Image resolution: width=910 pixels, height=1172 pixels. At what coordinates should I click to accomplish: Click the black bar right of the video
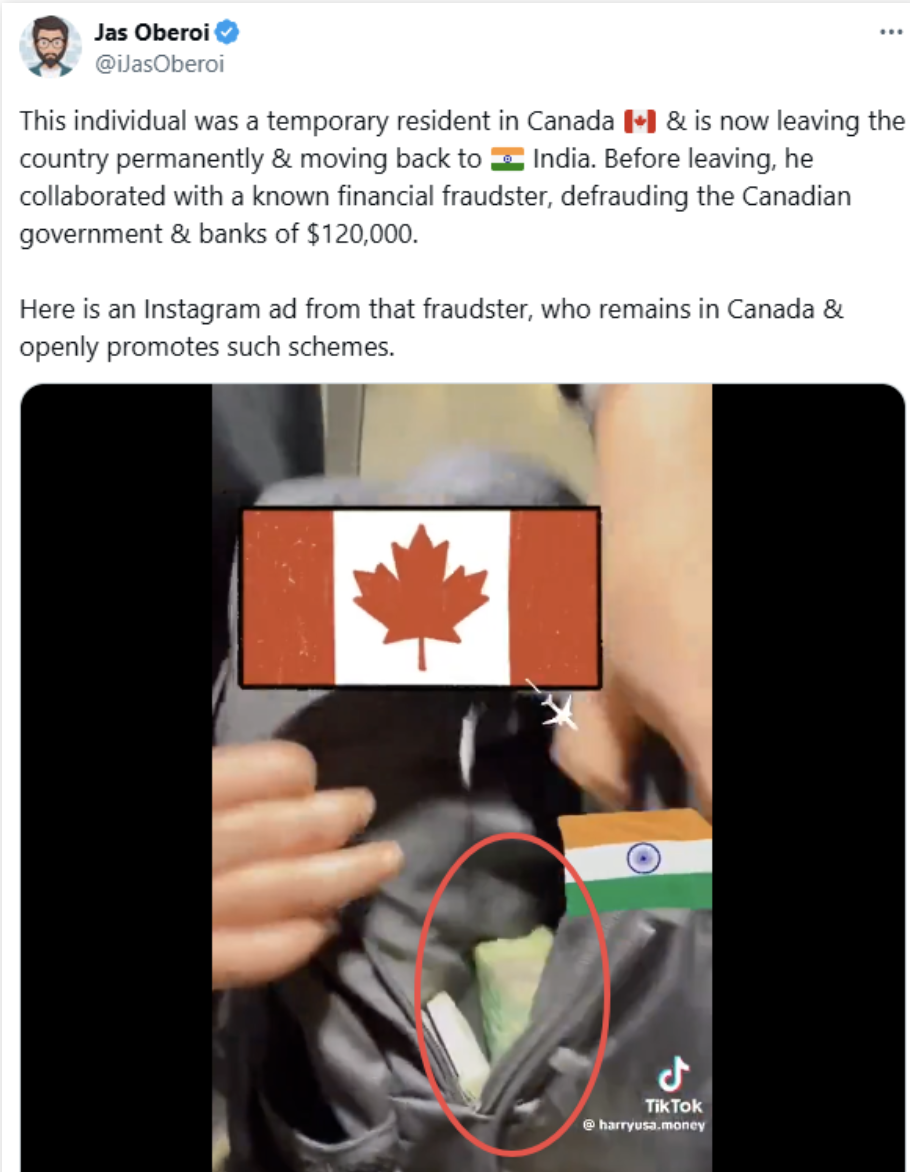(x=808, y=777)
